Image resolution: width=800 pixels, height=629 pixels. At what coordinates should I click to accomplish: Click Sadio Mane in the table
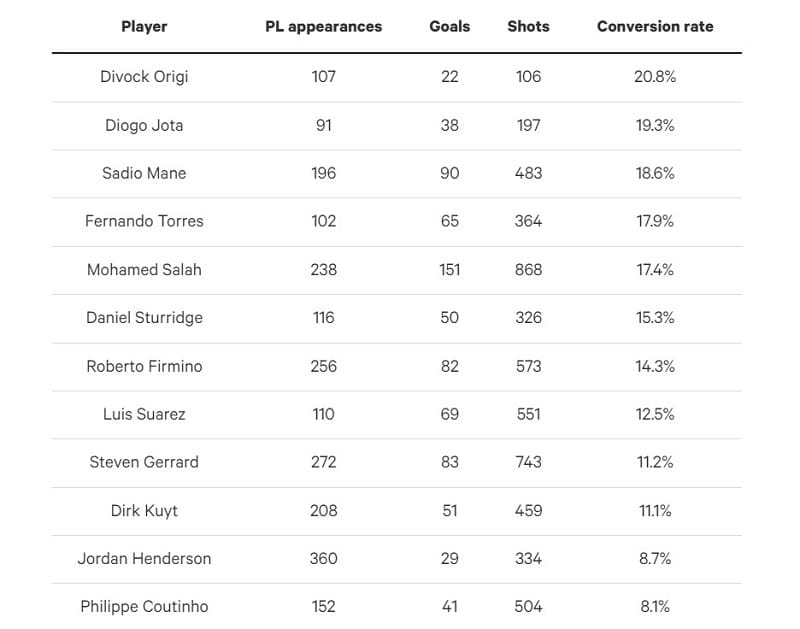(144, 173)
